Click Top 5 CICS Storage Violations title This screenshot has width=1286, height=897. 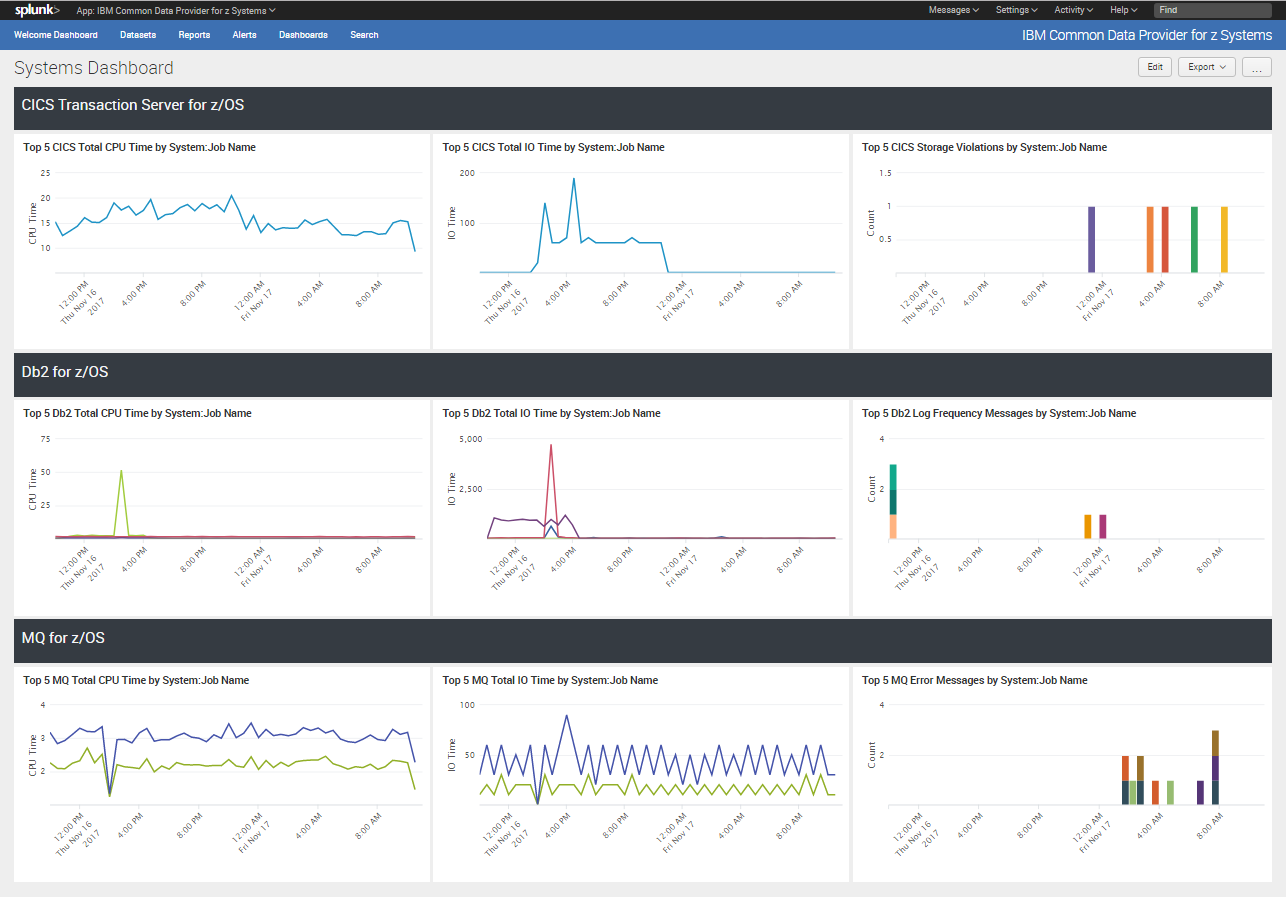click(x=984, y=147)
